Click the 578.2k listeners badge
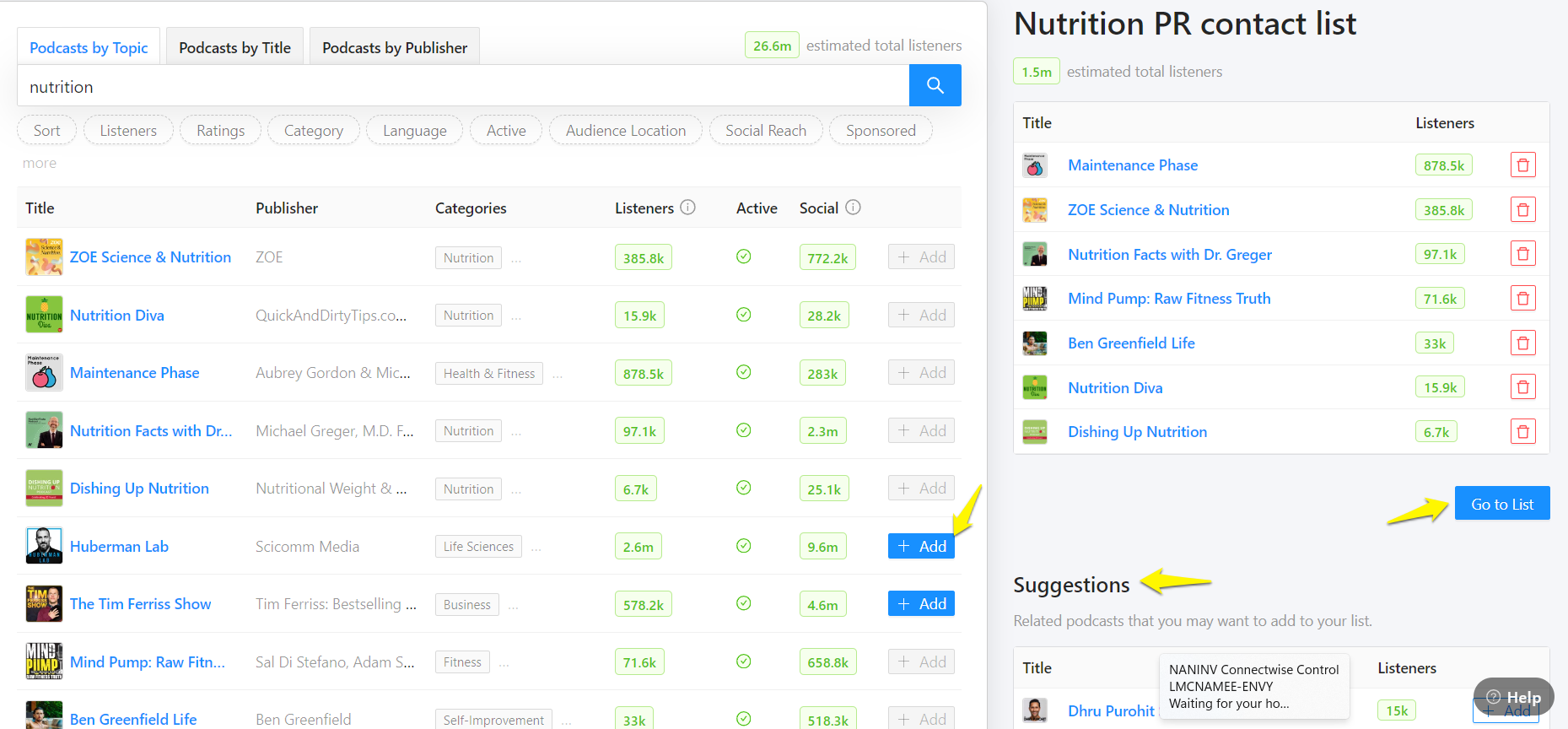Image resolution: width=1568 pixels, height=729 pixels. click(x=643, y=604)
